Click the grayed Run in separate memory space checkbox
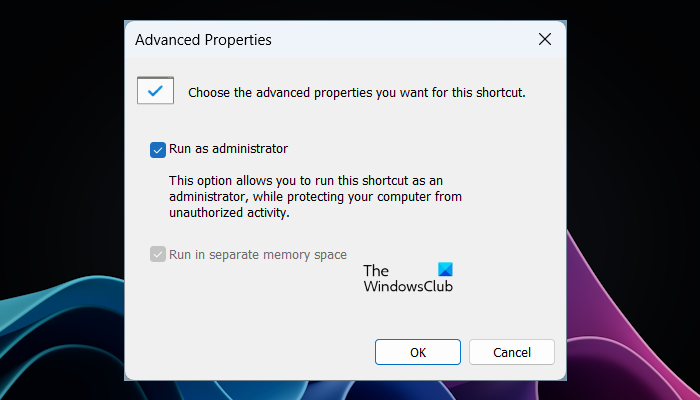This screenshot has width=700, height=400. 157,255
